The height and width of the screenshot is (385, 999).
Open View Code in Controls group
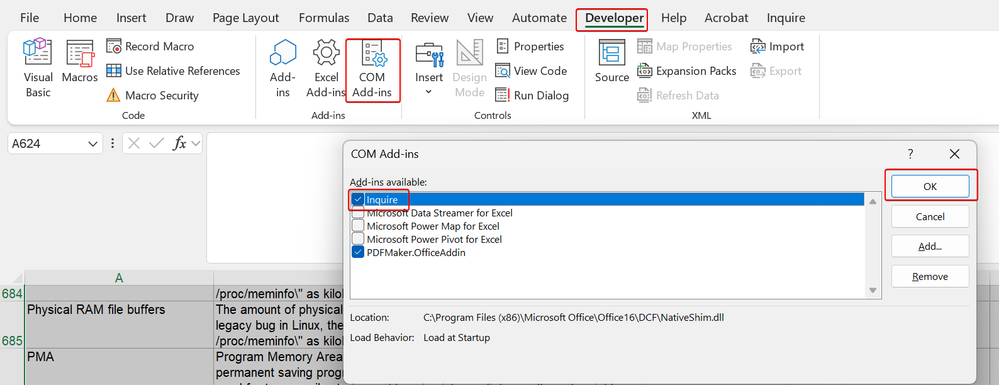(531, 71)
